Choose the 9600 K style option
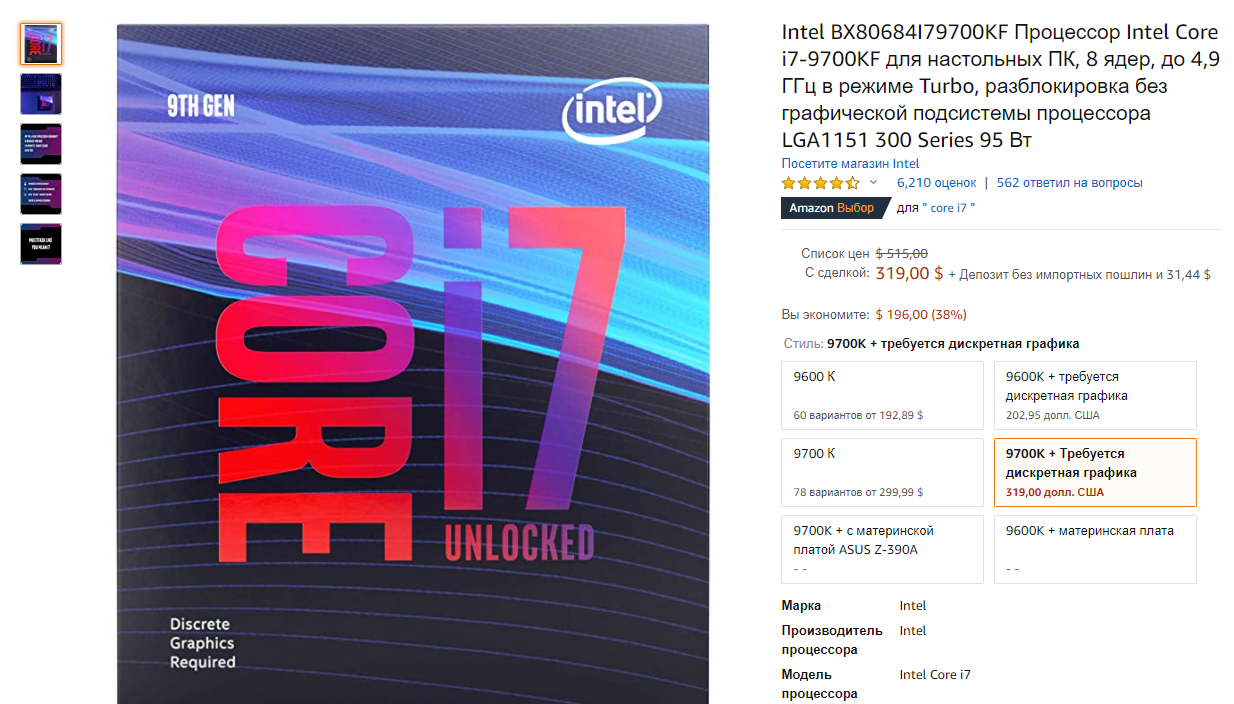Screen dimensions: 1234x704 click(x=882, y=396)
